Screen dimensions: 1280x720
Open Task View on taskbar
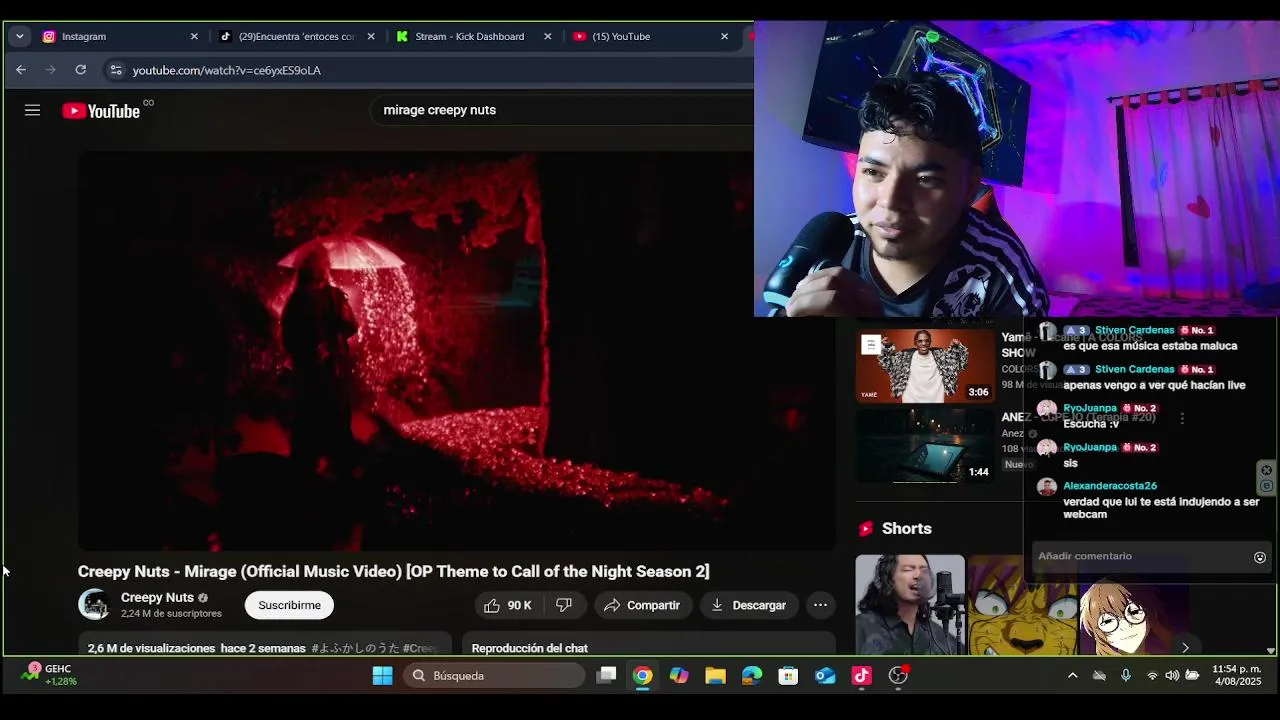(606, 676)
